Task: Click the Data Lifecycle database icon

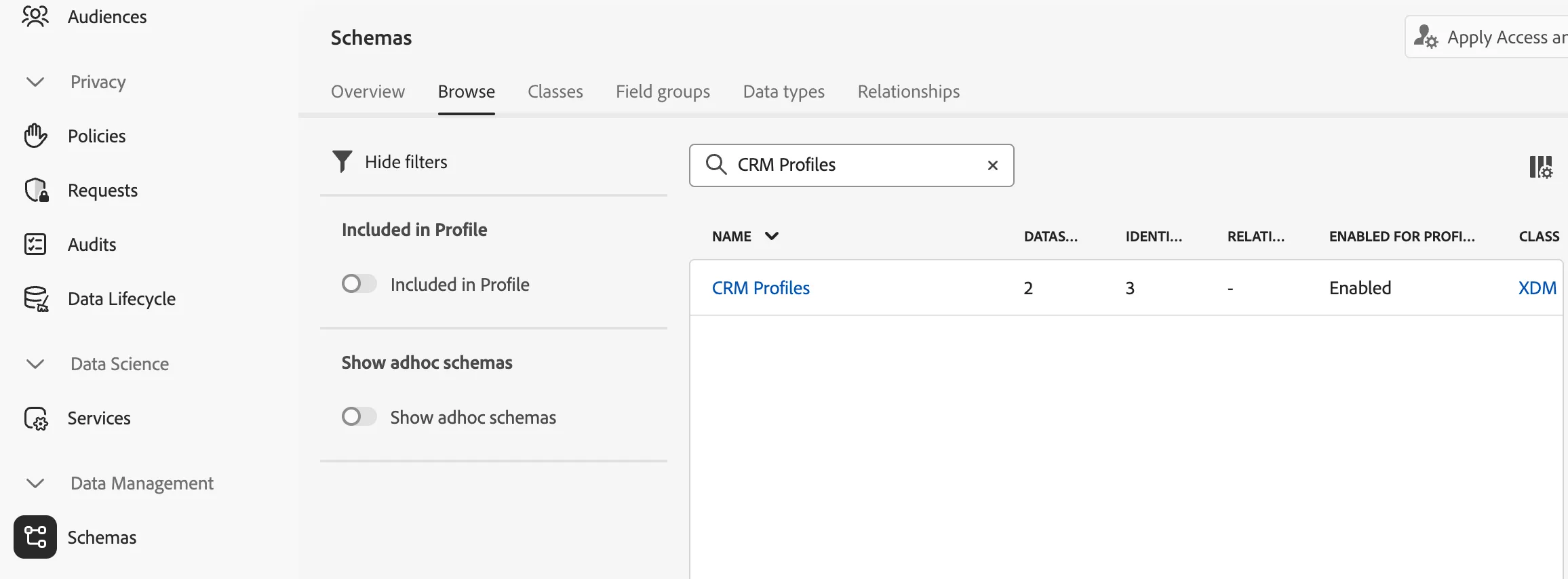Action: (36, 298)
